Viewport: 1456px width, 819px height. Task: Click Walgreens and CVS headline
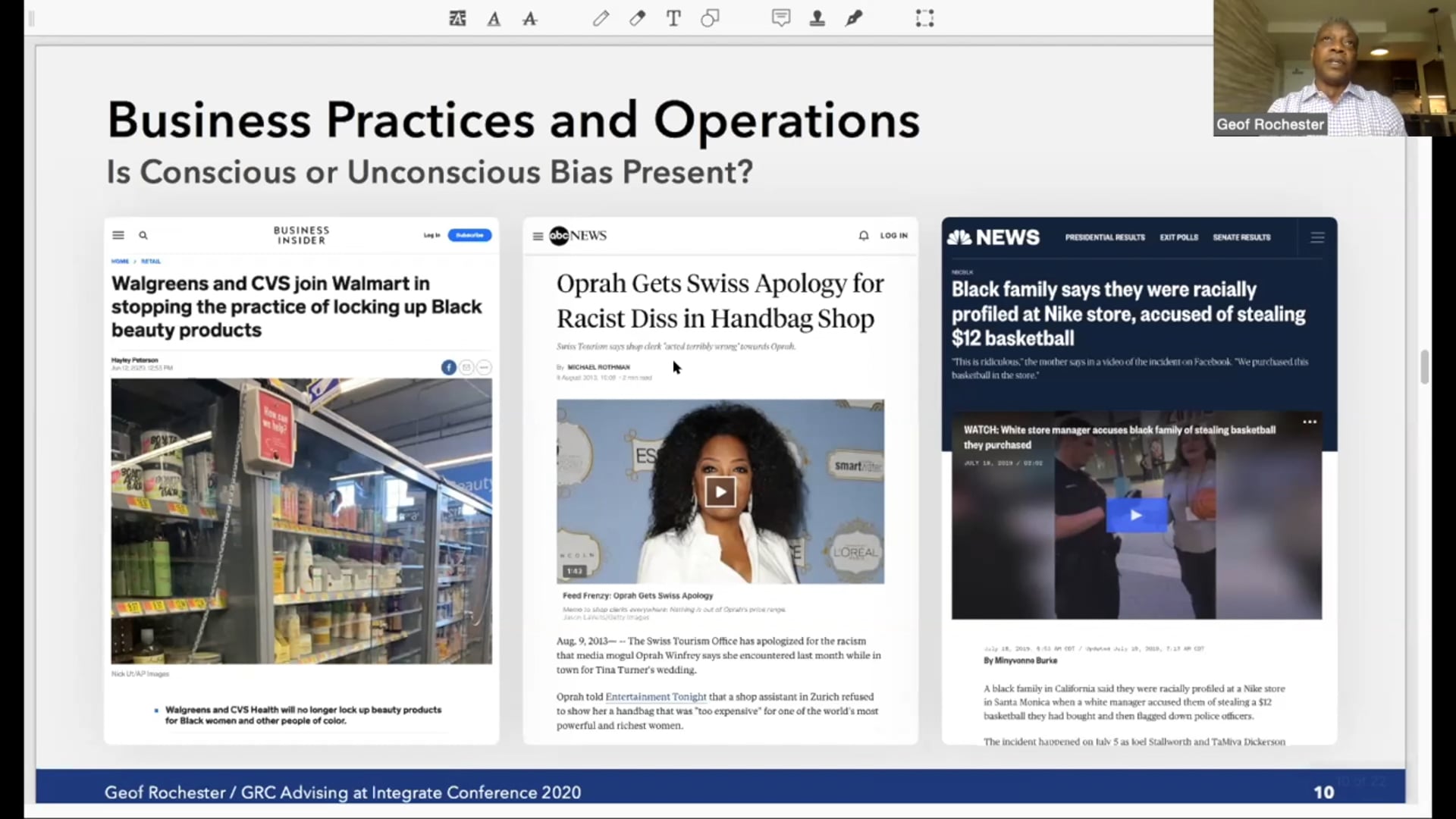click(297, 306)
